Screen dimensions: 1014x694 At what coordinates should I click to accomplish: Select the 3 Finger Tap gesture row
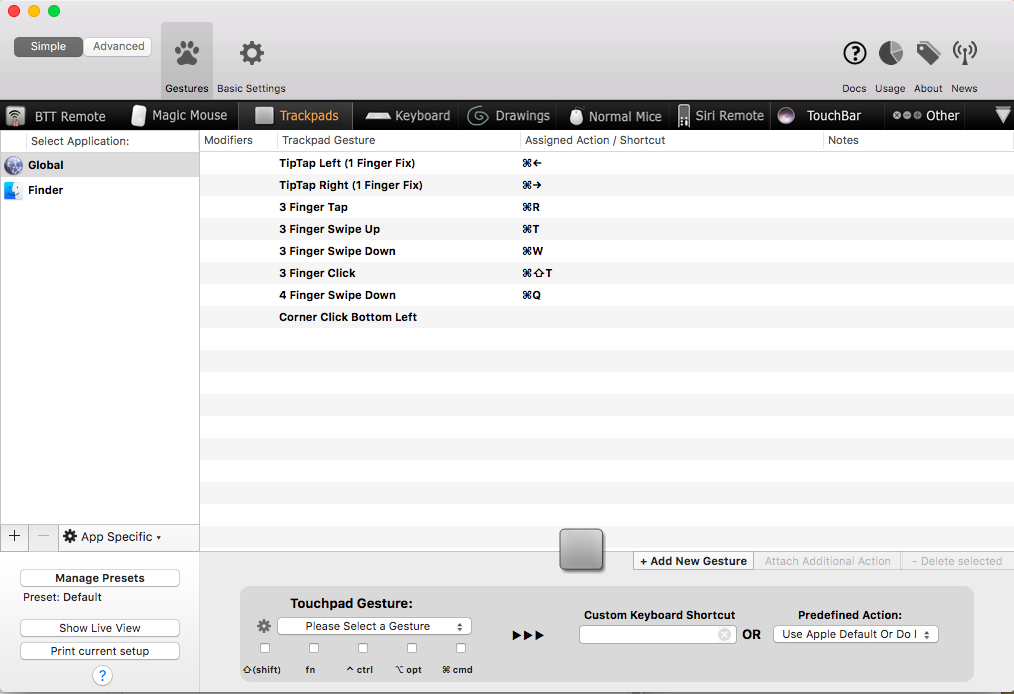(x=606, y=207)
